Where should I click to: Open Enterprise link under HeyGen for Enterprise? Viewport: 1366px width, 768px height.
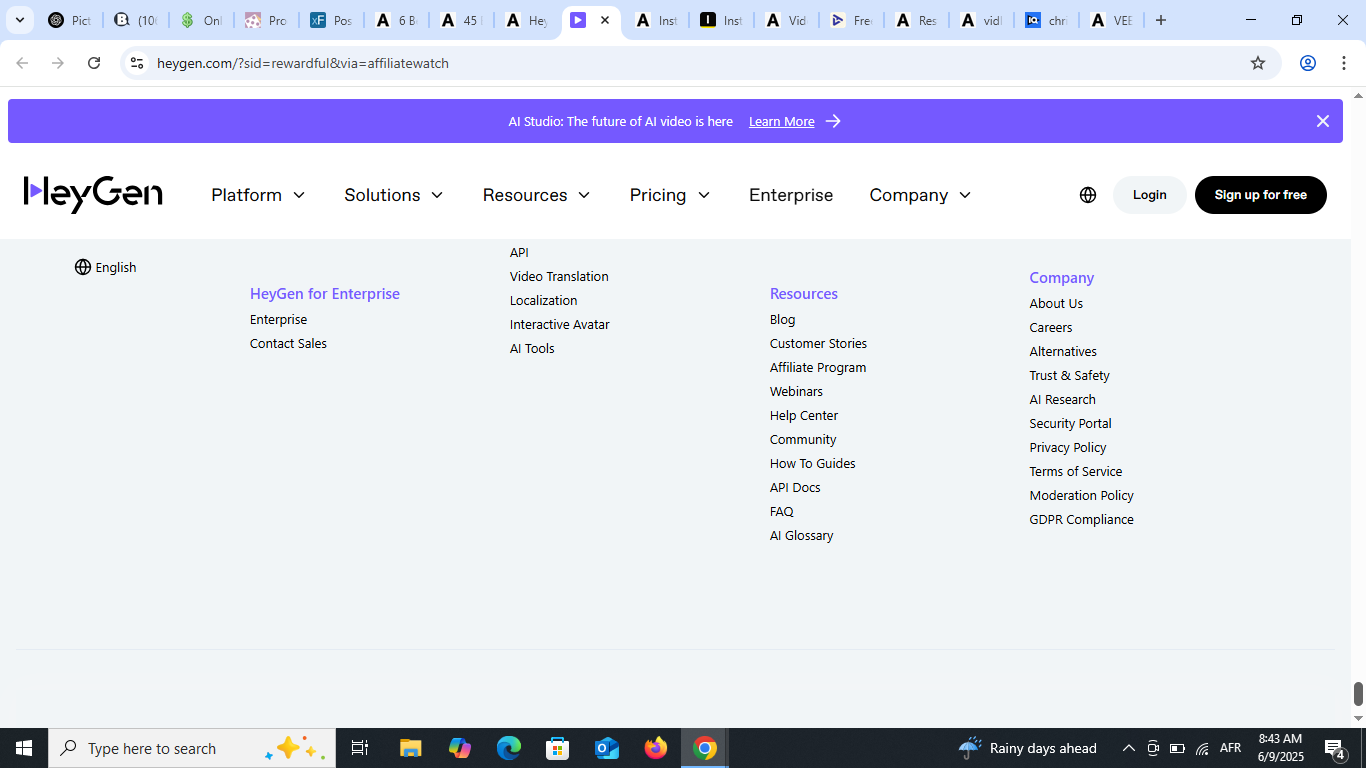[x=278, y=320]
